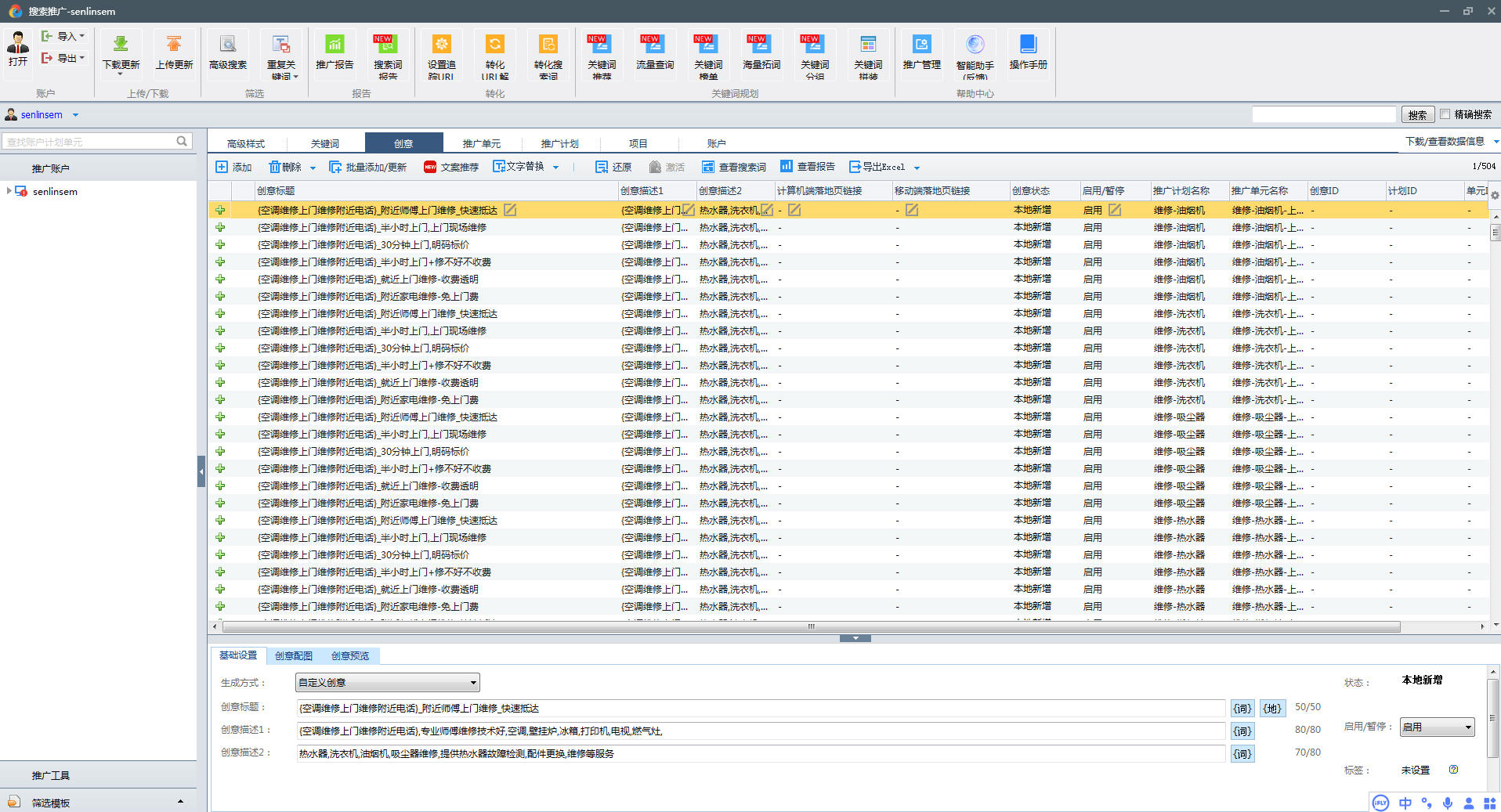The height and width of the screenshot is (812, 1501).
Task: Enable the 精确搜索 checkbox
Action: [x=1445, y=114]
